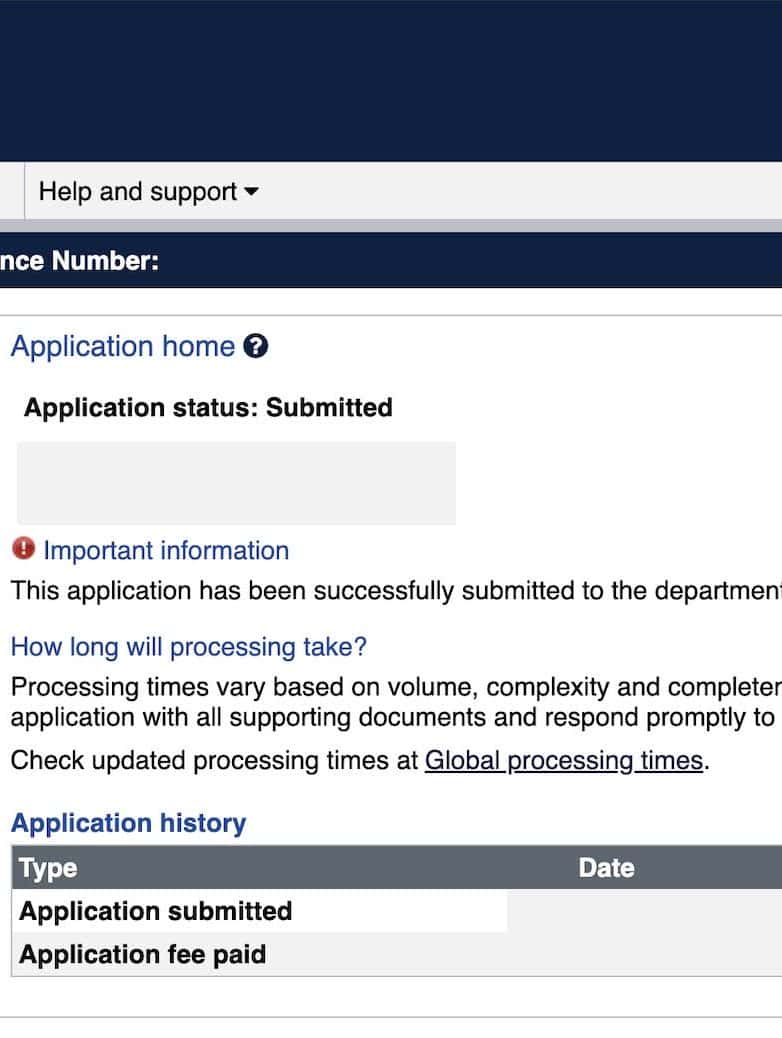
Task: Click the dark navy header banner
Action: (391, 80)
